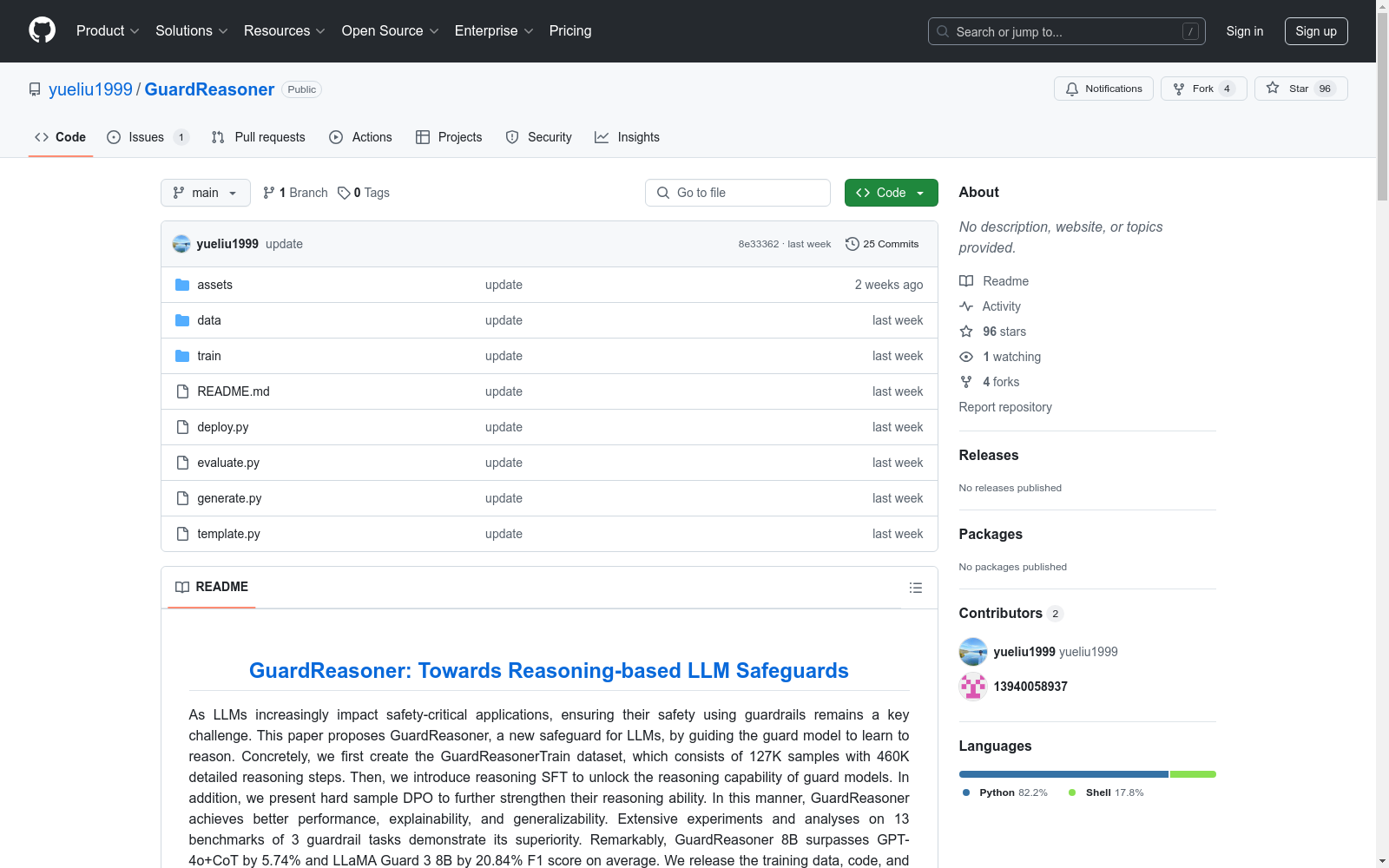Switch to the Actions tab
Screen dimensions: 1389x868
[361, 137]
